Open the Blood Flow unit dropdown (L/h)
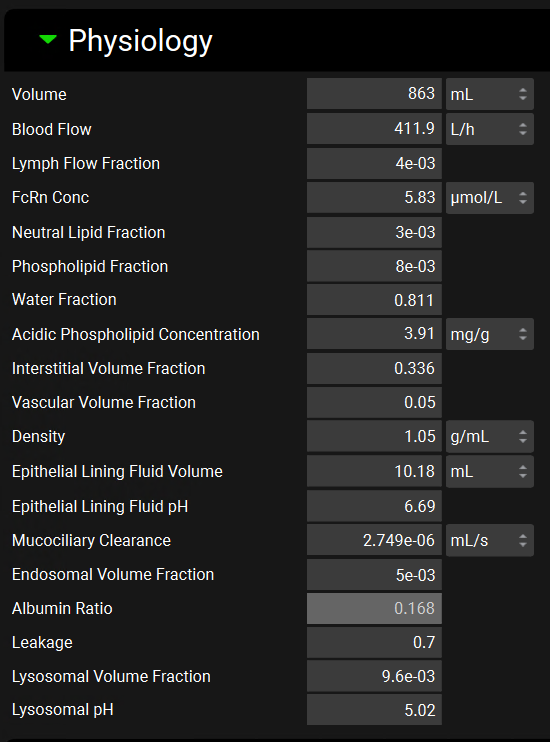Screen dimensions: 550x742 tap(489, 129)
